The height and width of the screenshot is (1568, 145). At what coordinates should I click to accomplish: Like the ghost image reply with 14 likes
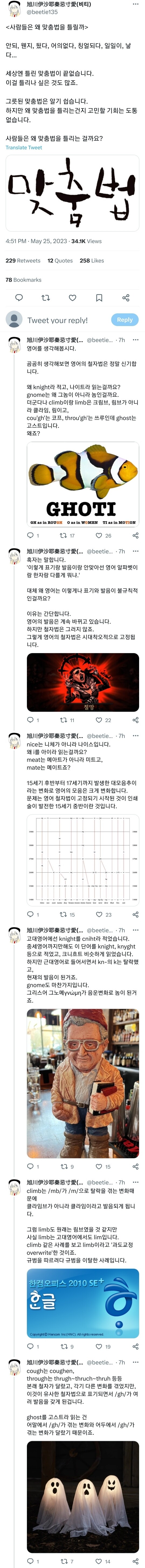tap(103, 1561)
